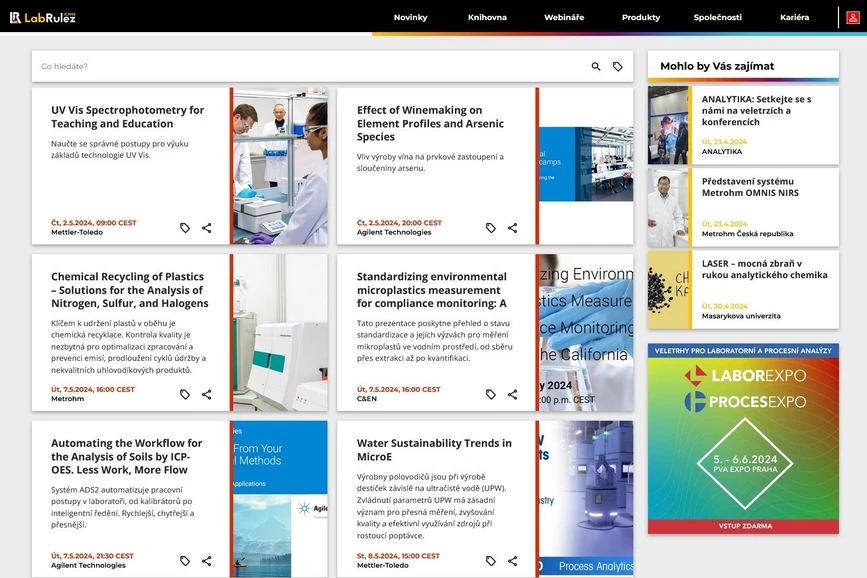The image size is (867, 578).
Task: Open the Novinky menu
Action: (x=410, y=17)
